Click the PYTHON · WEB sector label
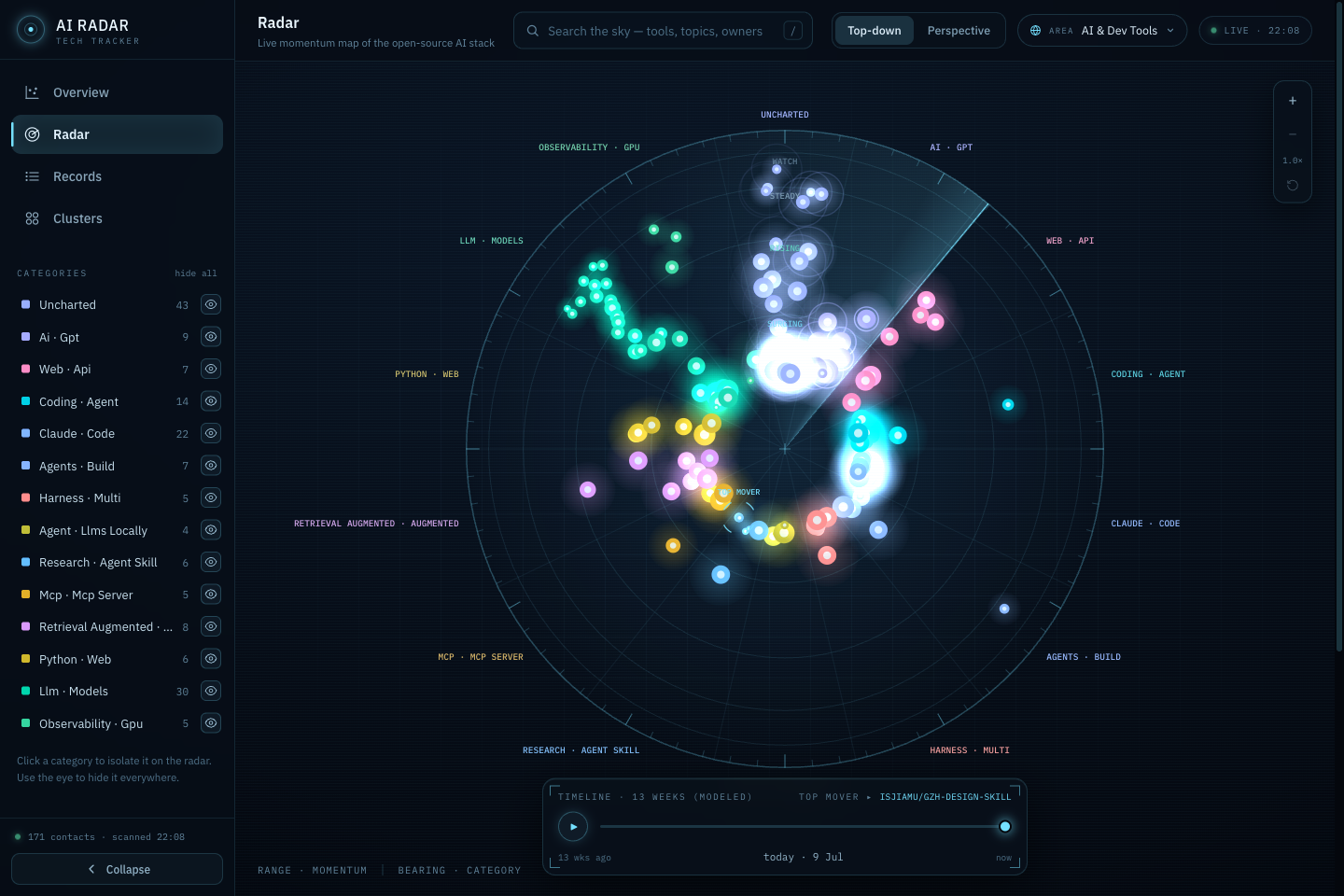The width and height of the screenshot is (1344, 896). [427, 374]
